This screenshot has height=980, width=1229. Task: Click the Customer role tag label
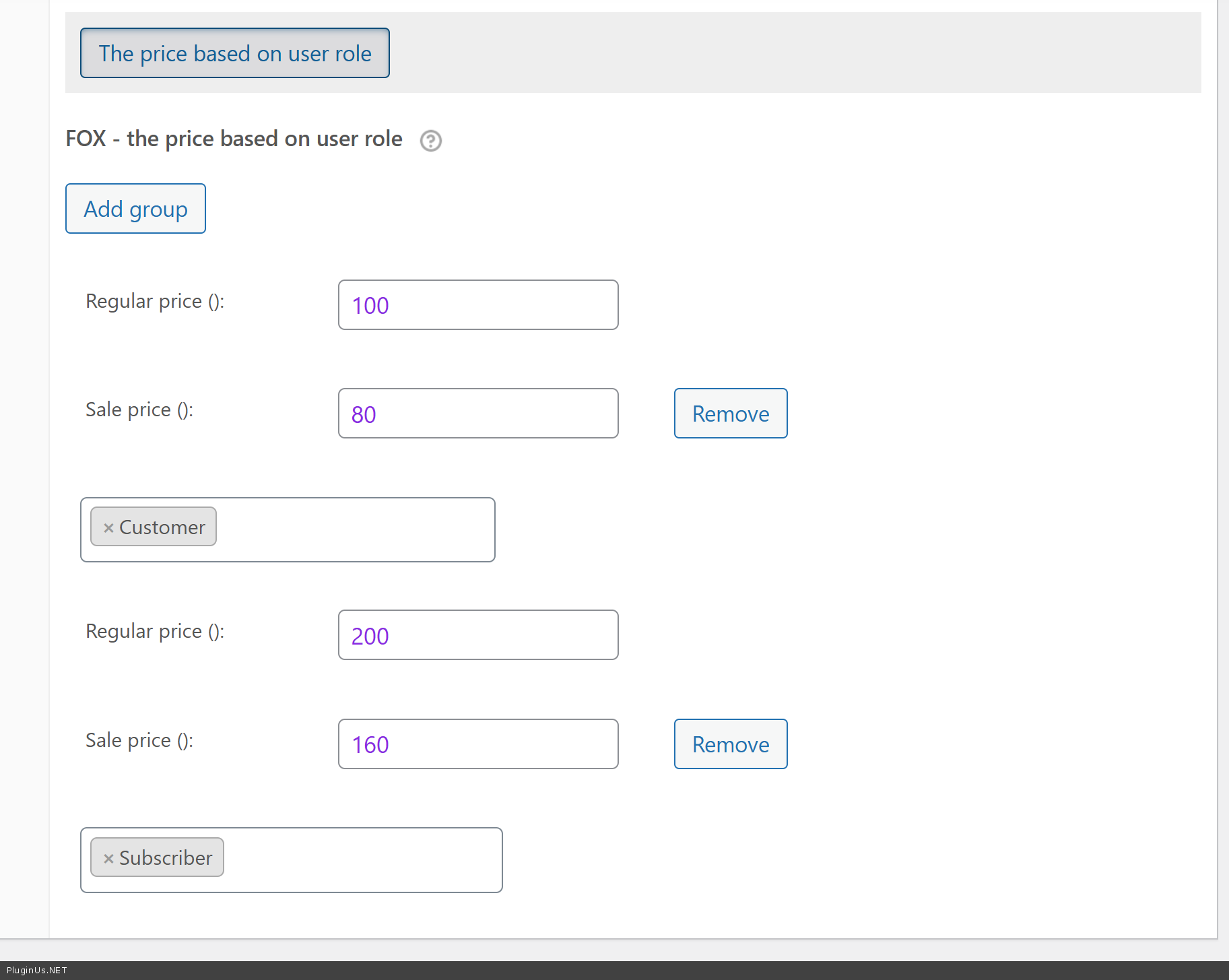162,527
